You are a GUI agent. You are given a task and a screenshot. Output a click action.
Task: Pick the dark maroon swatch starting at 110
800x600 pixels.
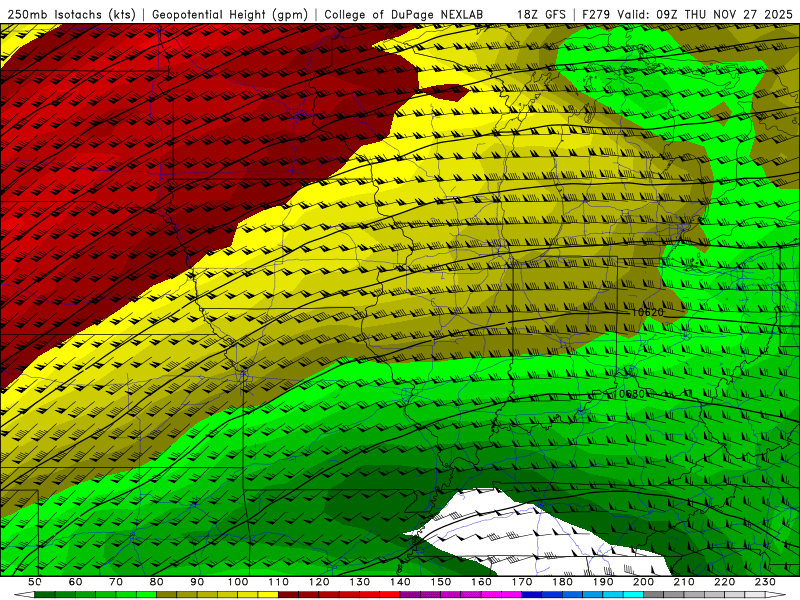(x=288, y=594)
